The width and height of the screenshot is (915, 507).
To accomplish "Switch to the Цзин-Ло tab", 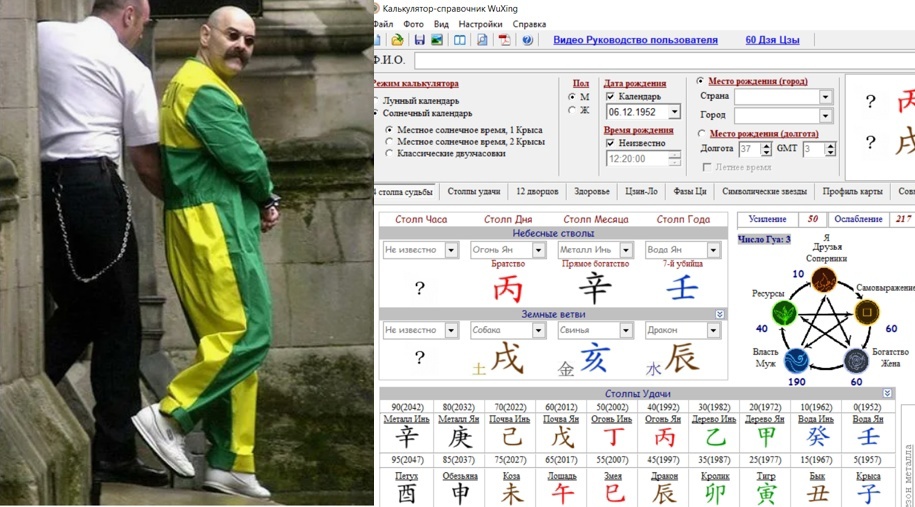I will point(641,191).
